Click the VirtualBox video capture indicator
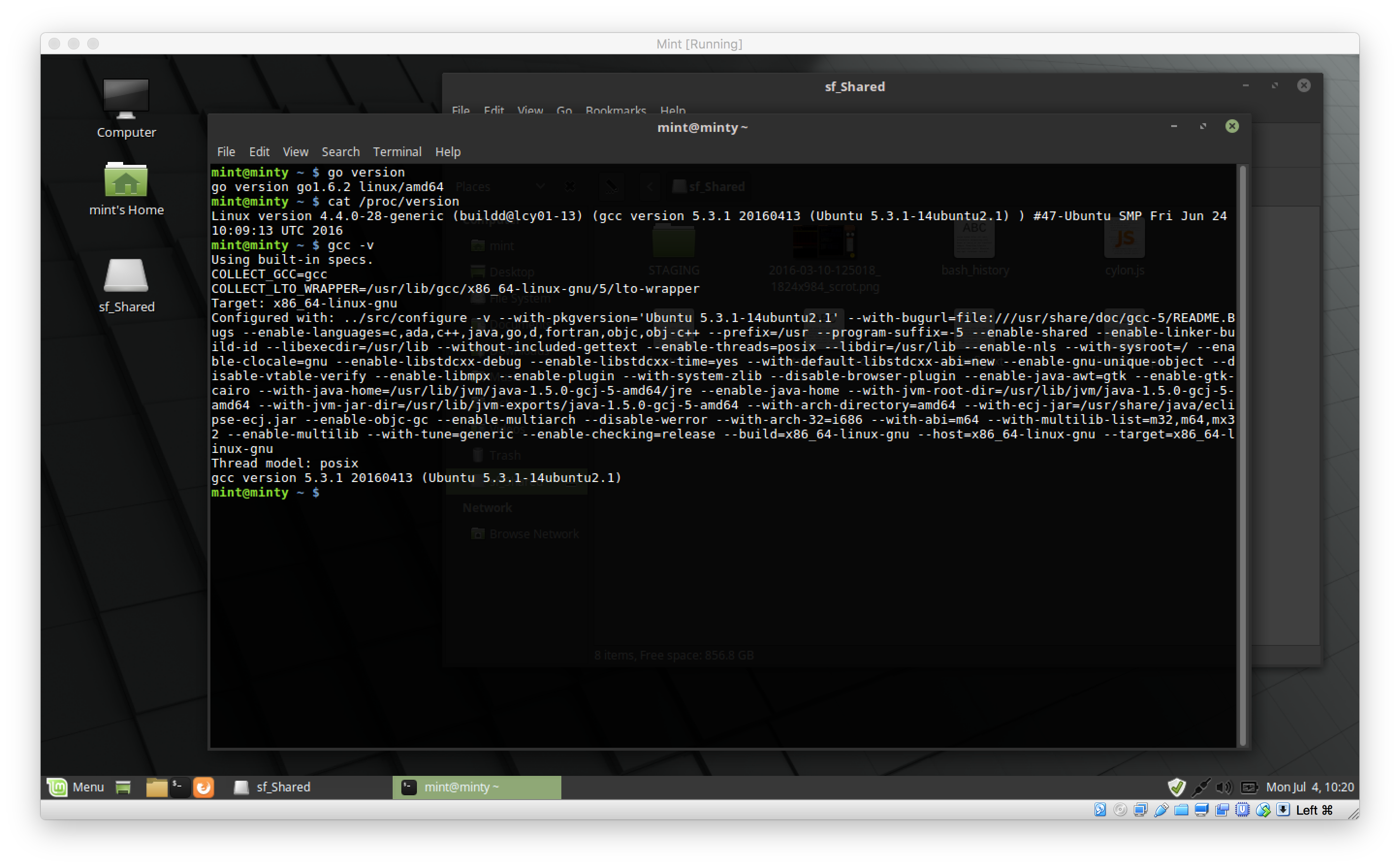This screenshot has width=1400, height=868. (1222, 810)
